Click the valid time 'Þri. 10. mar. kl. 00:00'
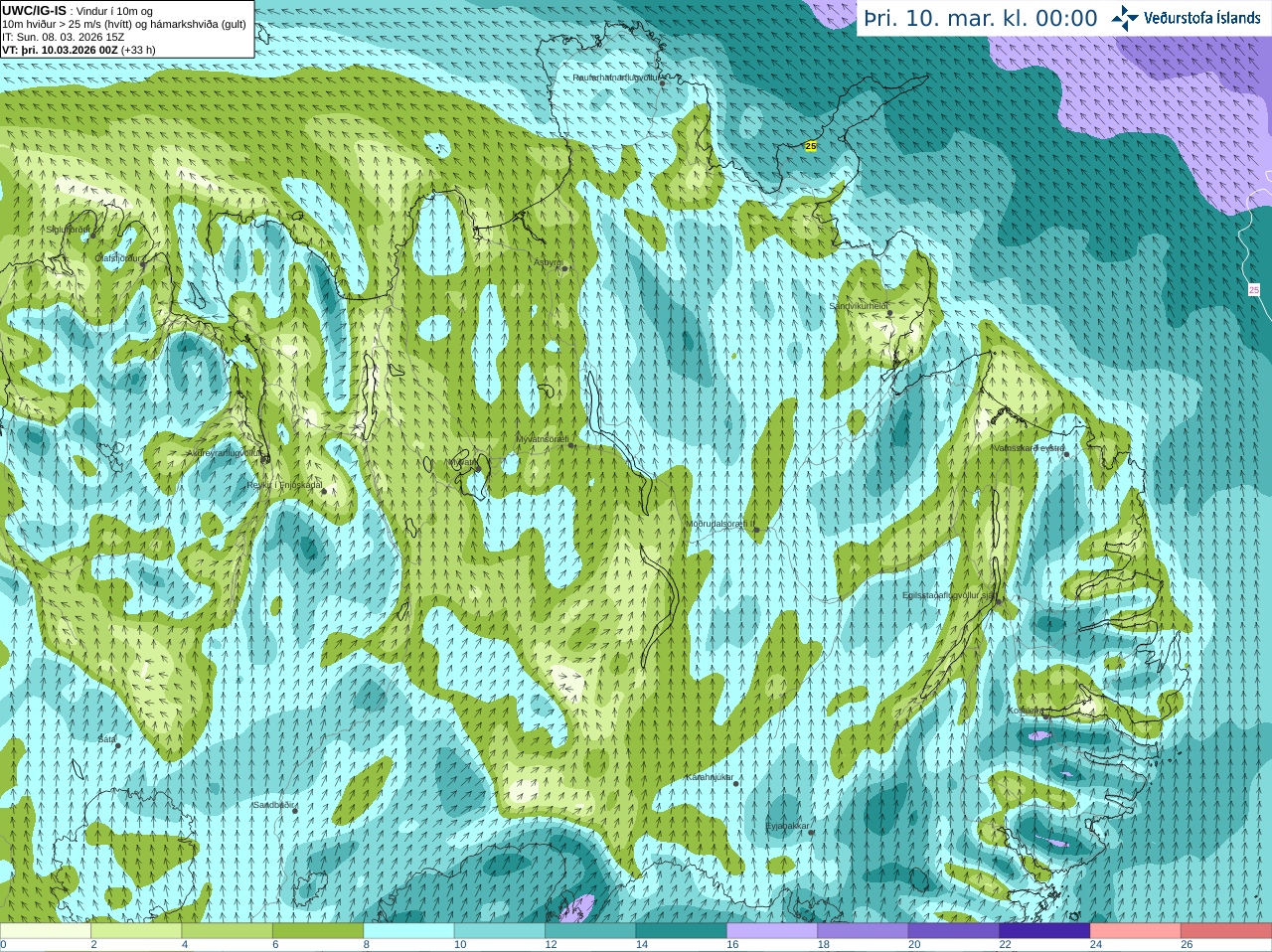The width and height of the screenshot is (1272, 952). coord(981,19)
